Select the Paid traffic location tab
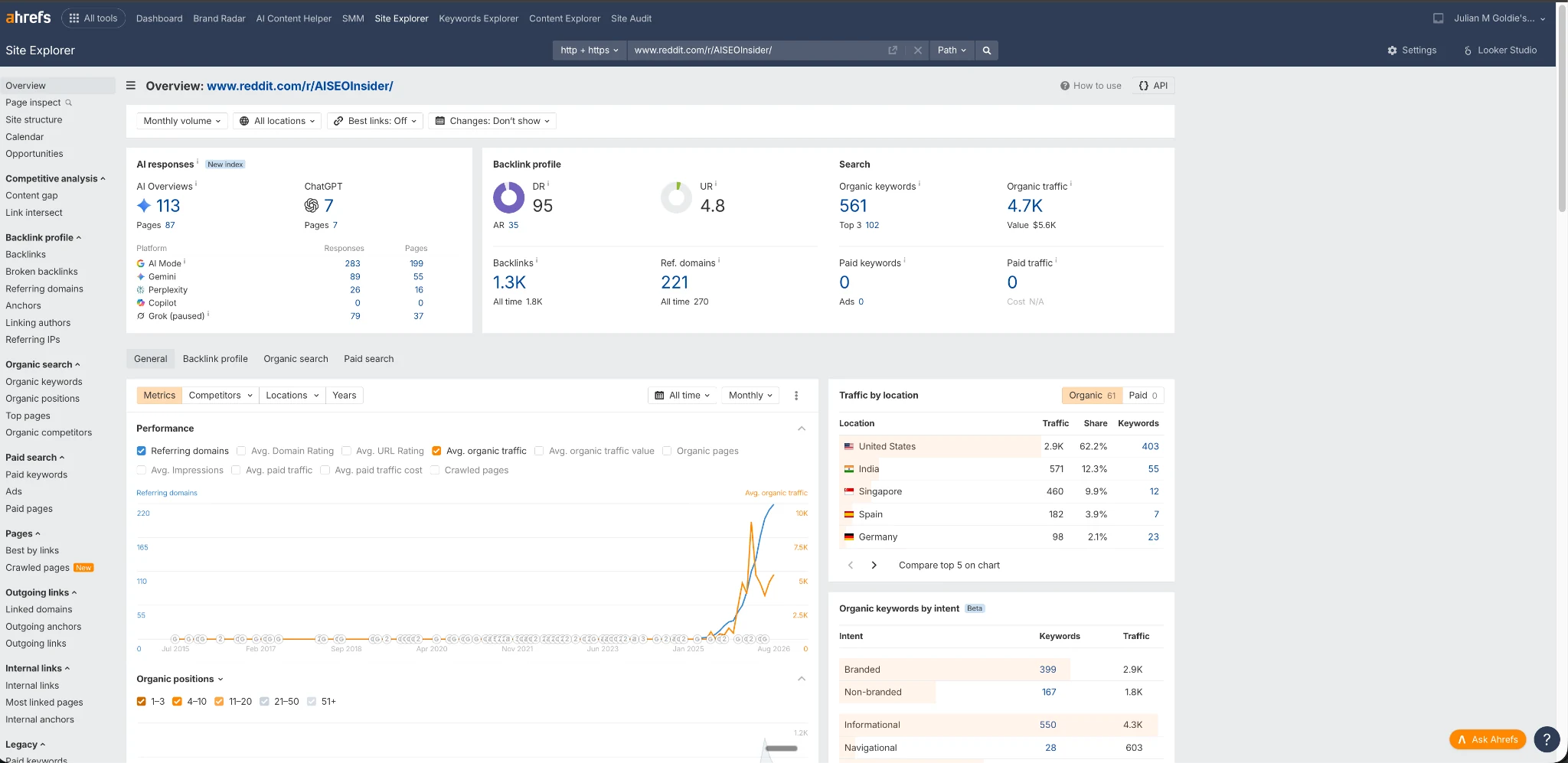The image size is (1568, 763). tap(1143, 396)
